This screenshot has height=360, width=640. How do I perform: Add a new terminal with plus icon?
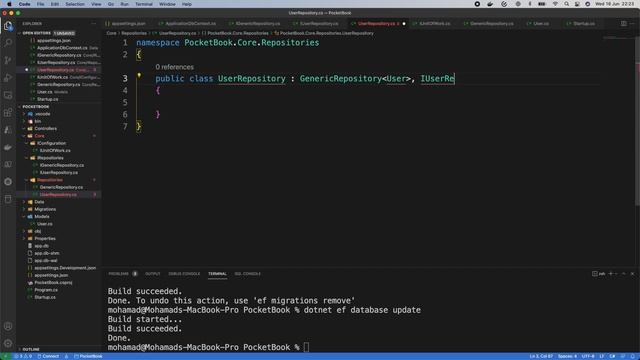(611, 273)
